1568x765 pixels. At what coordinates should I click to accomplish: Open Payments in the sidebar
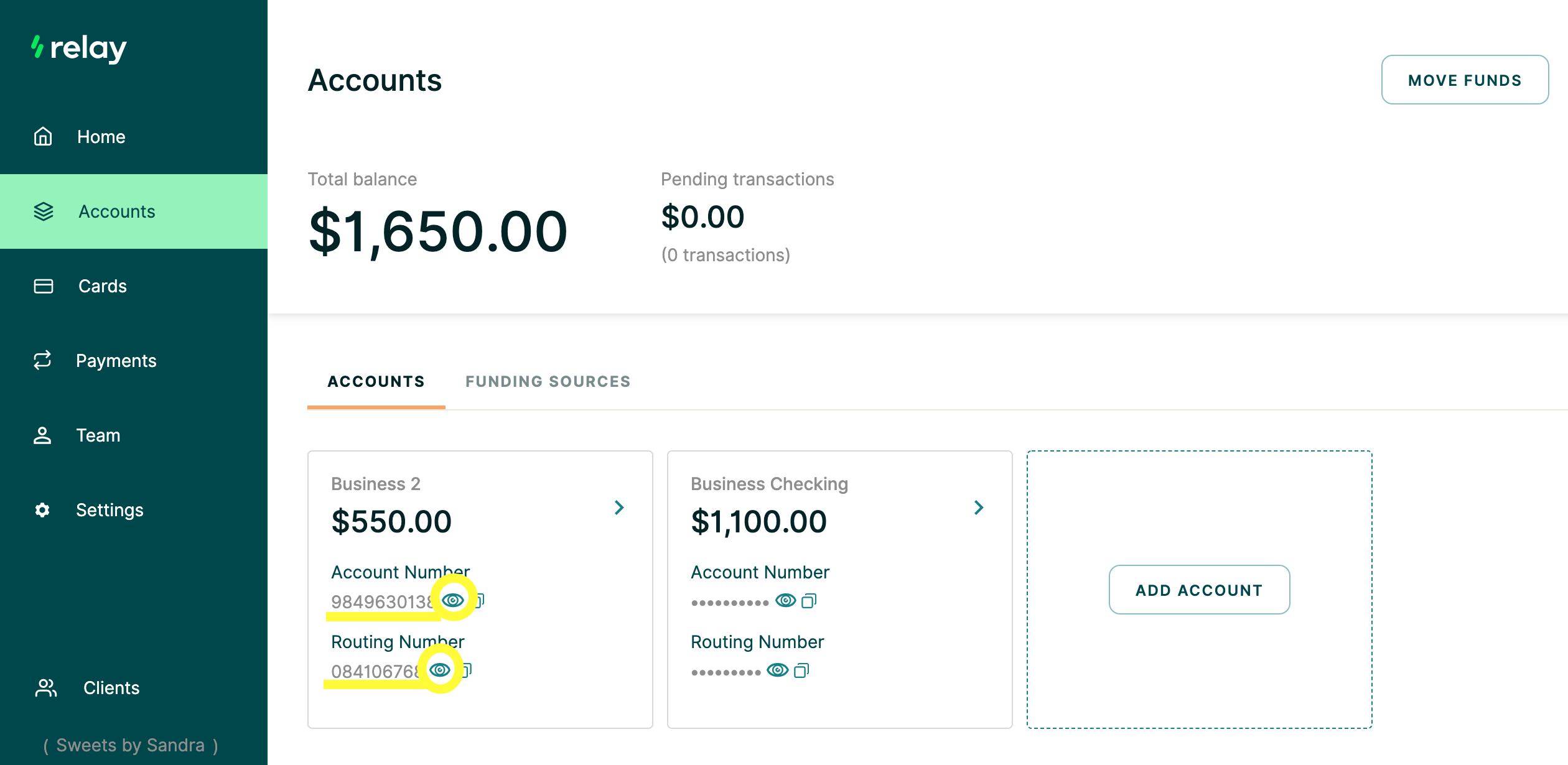(x=134, y=361)
